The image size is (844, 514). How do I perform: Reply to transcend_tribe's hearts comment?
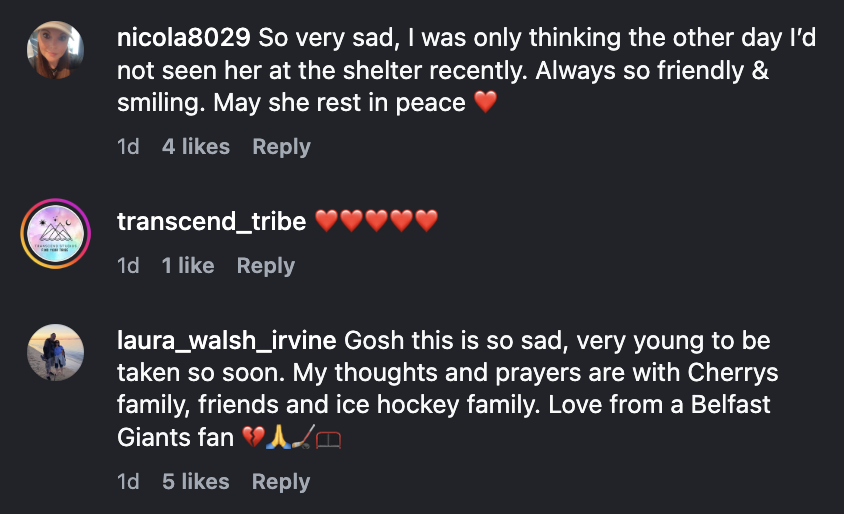(265, 266)
